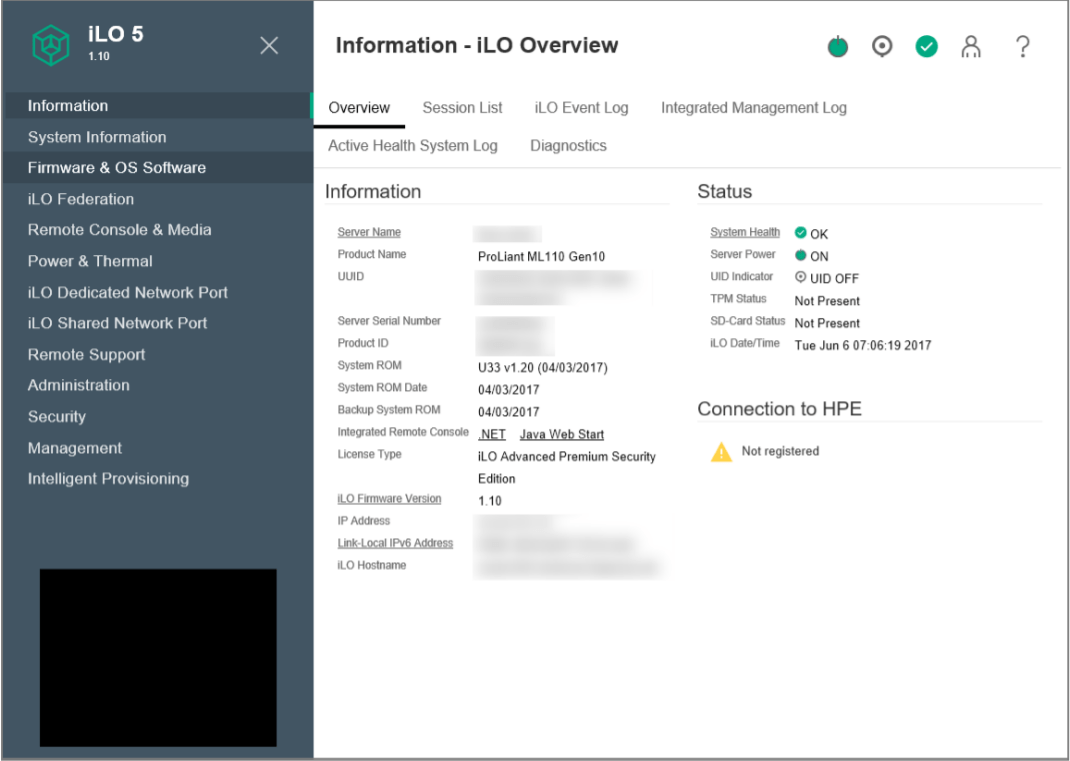Click the green health checkmark icon

click(x=927, y=47)
